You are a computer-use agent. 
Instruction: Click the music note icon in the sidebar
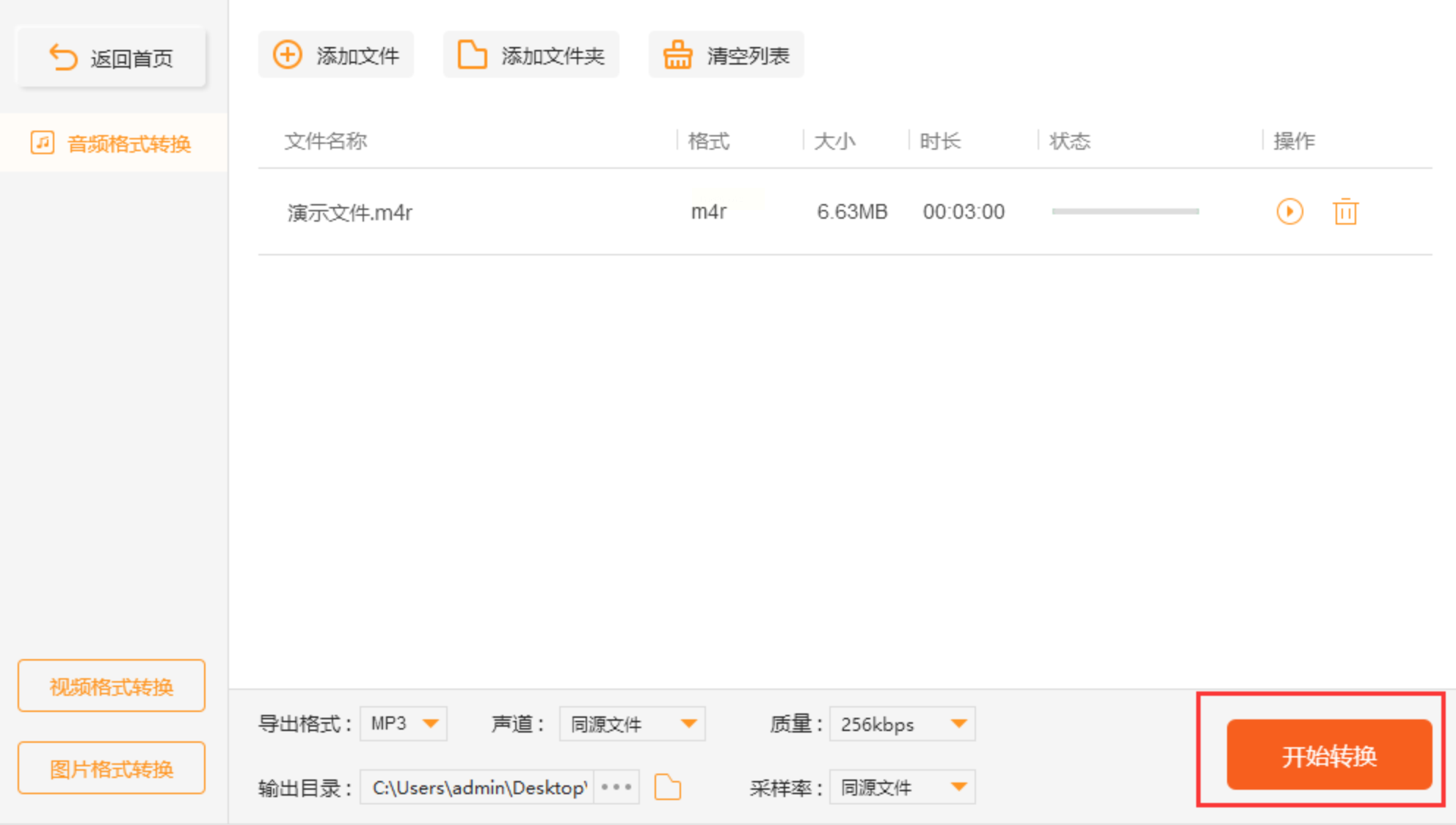pos(43,142)
